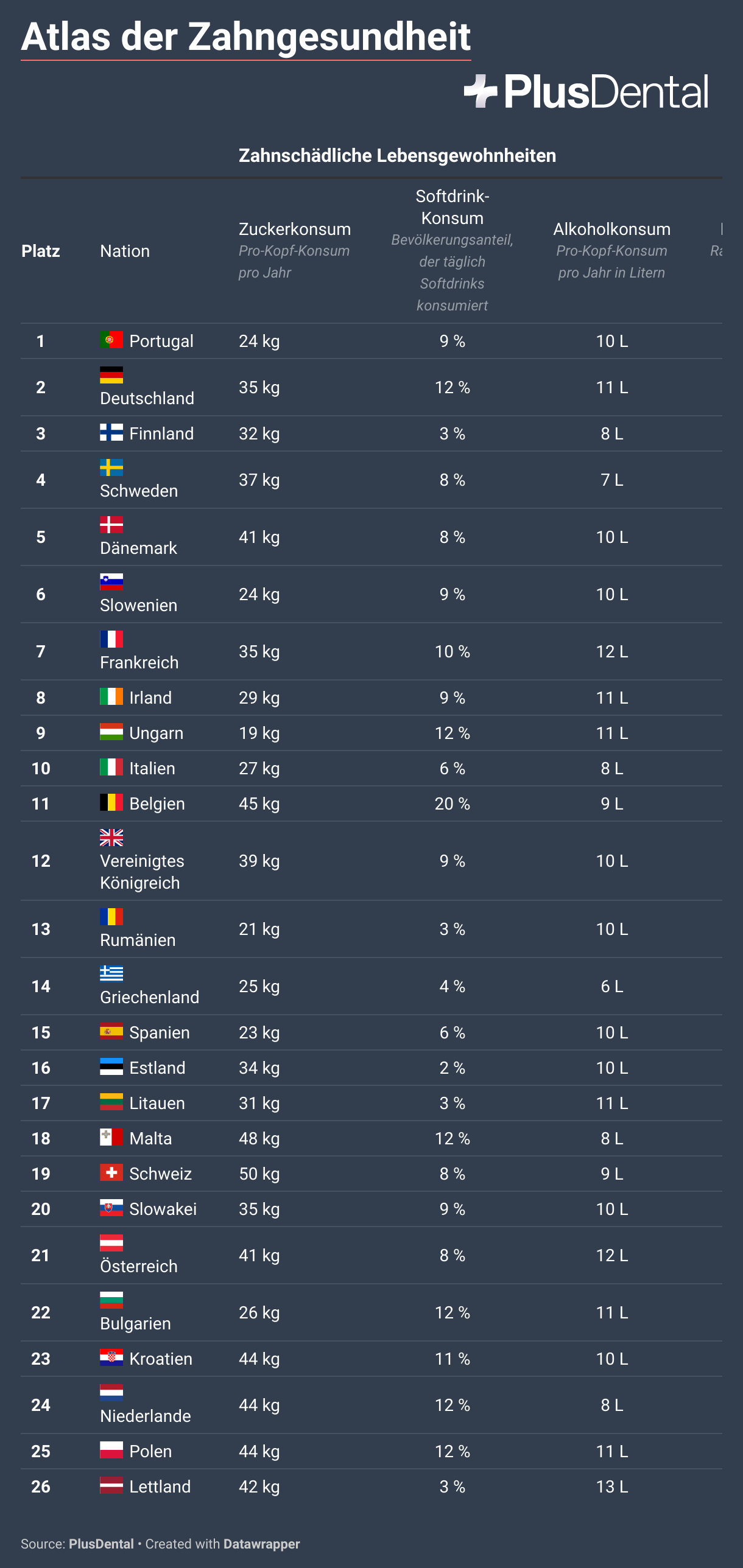Screen dimensions: 743x1568
Task: Select the Belgien 20 % softdrink cell
Action: 452,803
